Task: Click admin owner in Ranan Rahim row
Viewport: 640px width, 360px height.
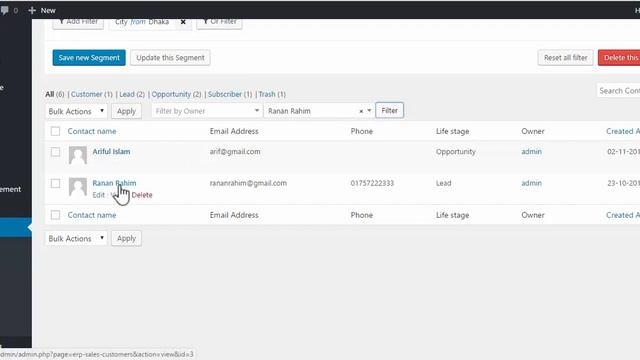Action: click(x=531, y=183)
